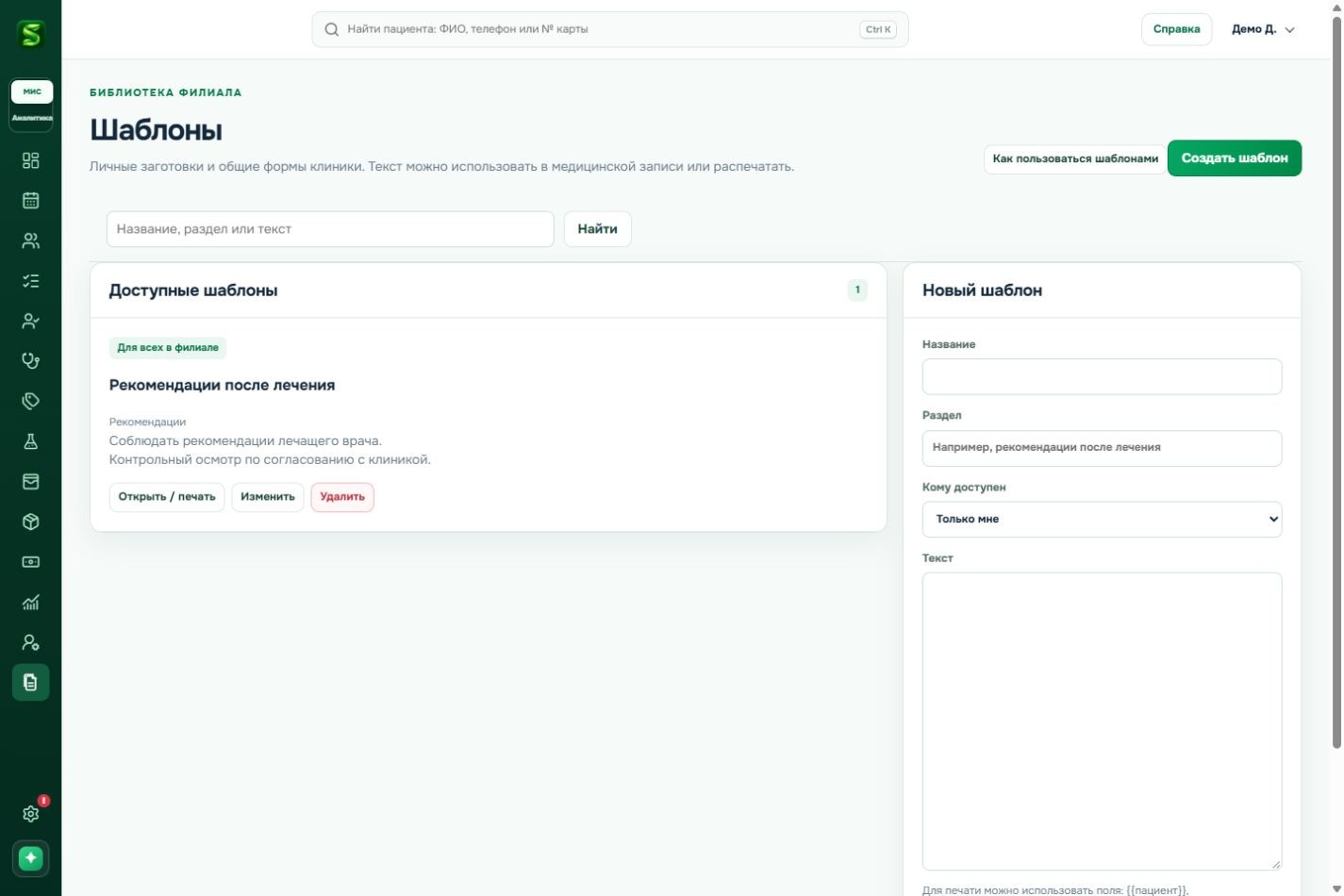Open the laboratory flask sidebar icon
The image size is (1344, 896).
click(31, 441)
